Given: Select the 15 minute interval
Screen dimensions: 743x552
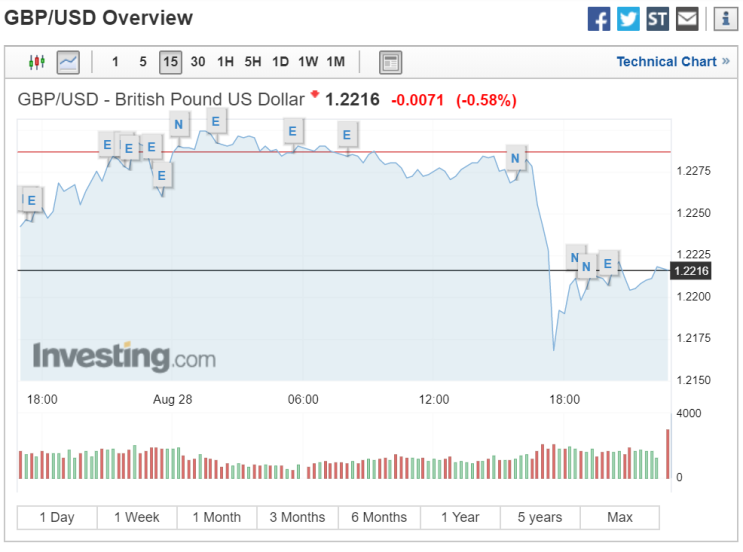Looking at the screenshot, I should [171, 62].
